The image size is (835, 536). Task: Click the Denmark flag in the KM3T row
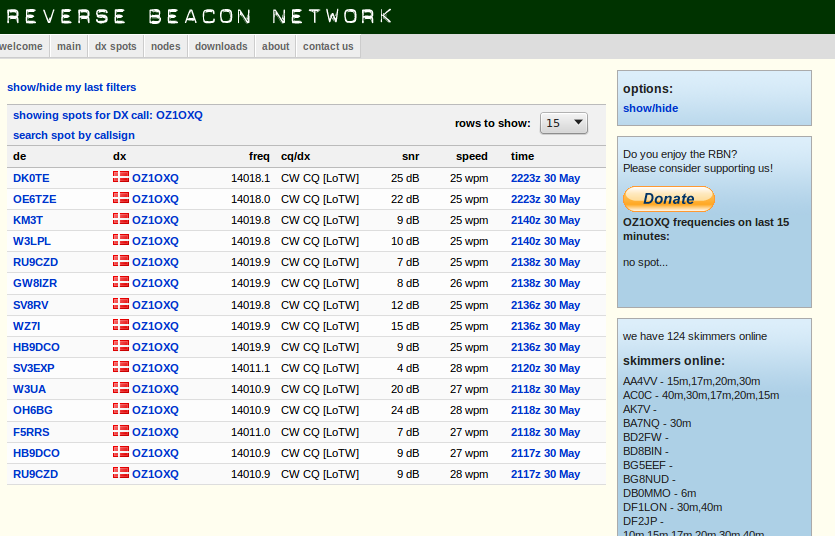point(121,219)
